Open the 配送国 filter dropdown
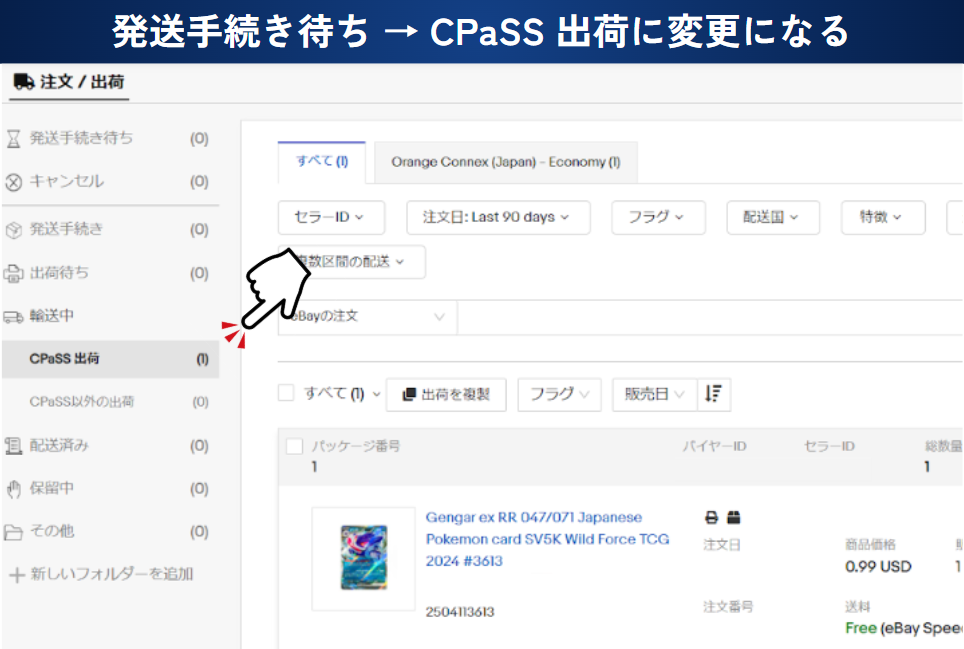This screenshot has height=649, width=964. (772, 217)
